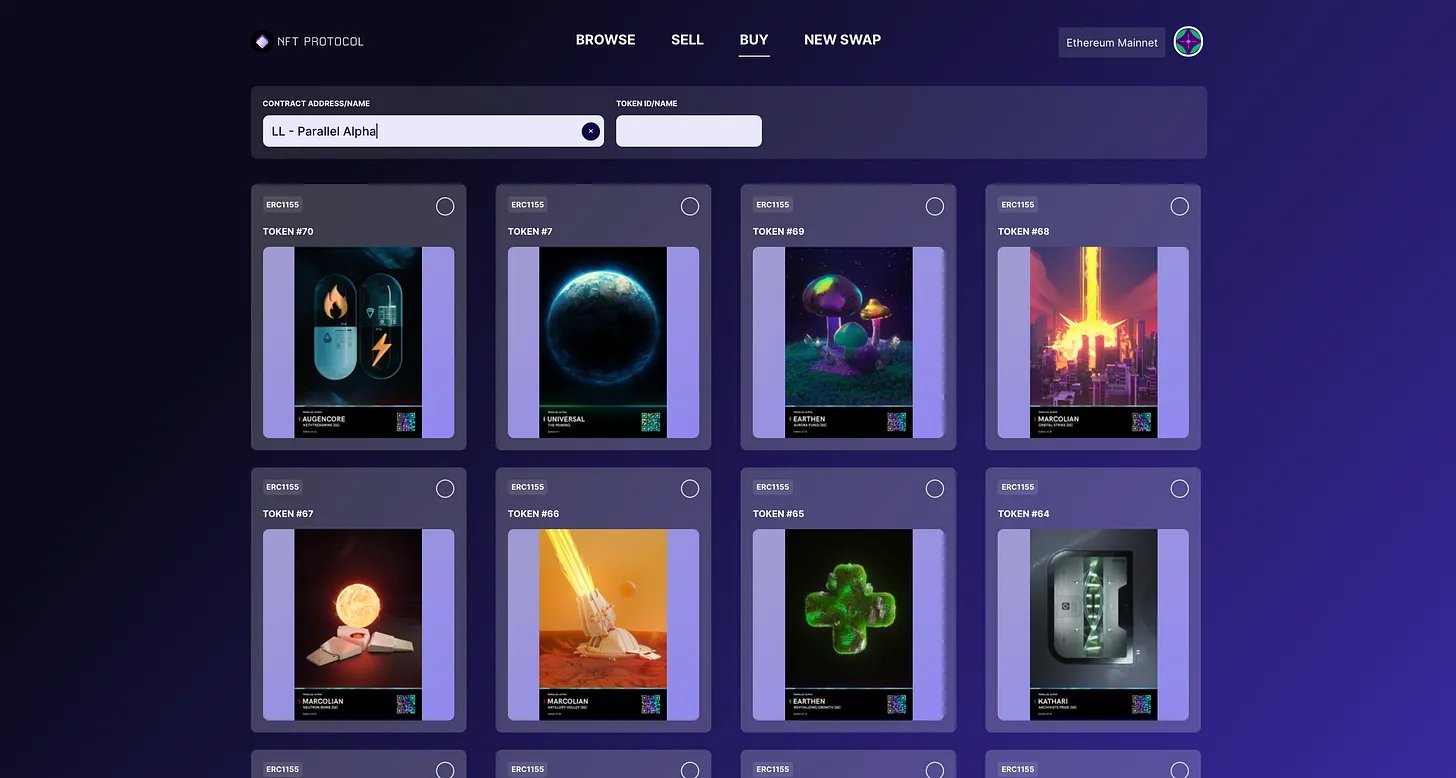Select Token #64 radio circle
Image resolution: width=1456 pixels, height=778 pixels.
click(x=1180, y=489)
